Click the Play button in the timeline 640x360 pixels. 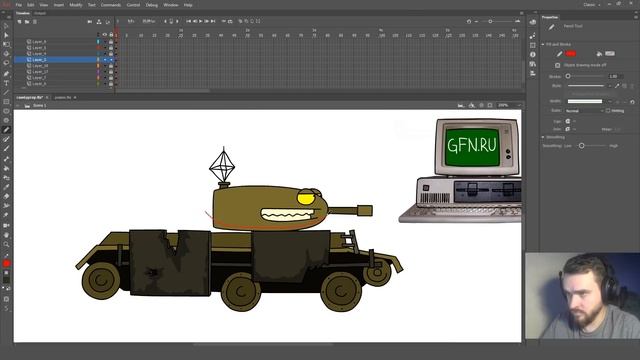click(x=200, y=21)
